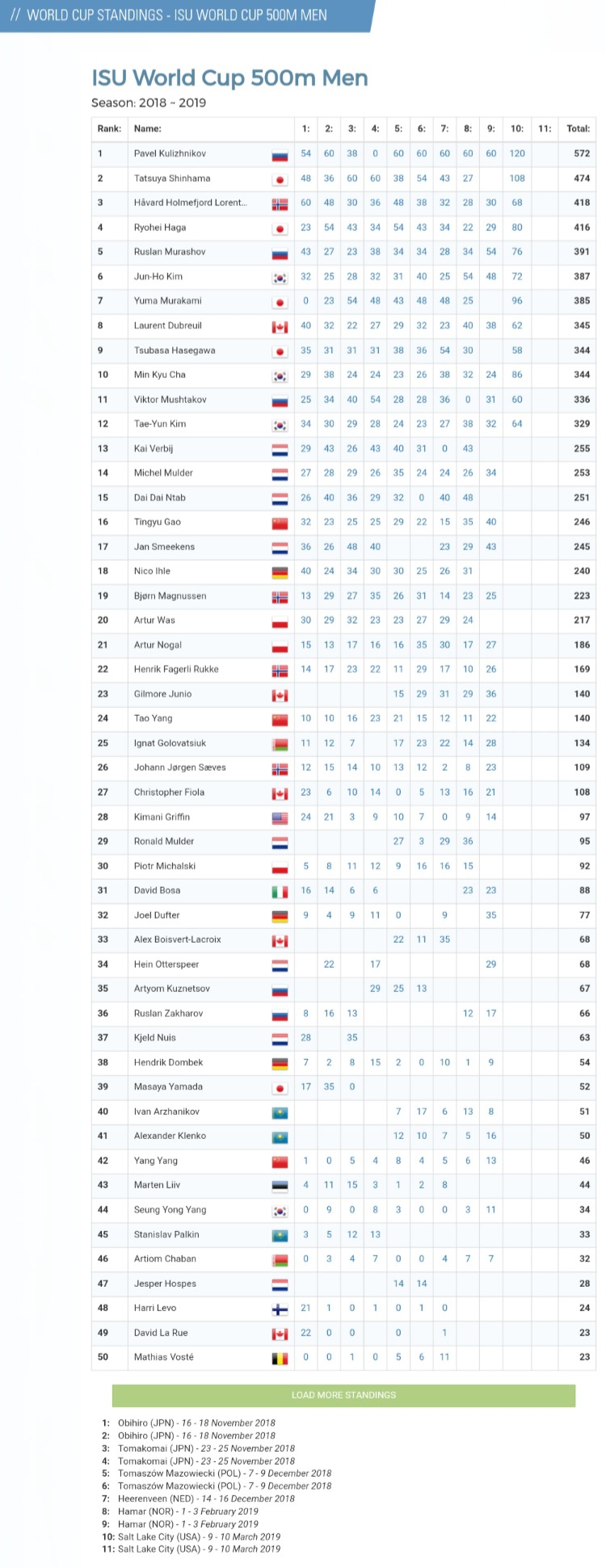Screen dimensions: 606x1568
Task: Click the Finnish flag beside Harri Levo
Action: pyautogui.click(x=280, y=1309)
